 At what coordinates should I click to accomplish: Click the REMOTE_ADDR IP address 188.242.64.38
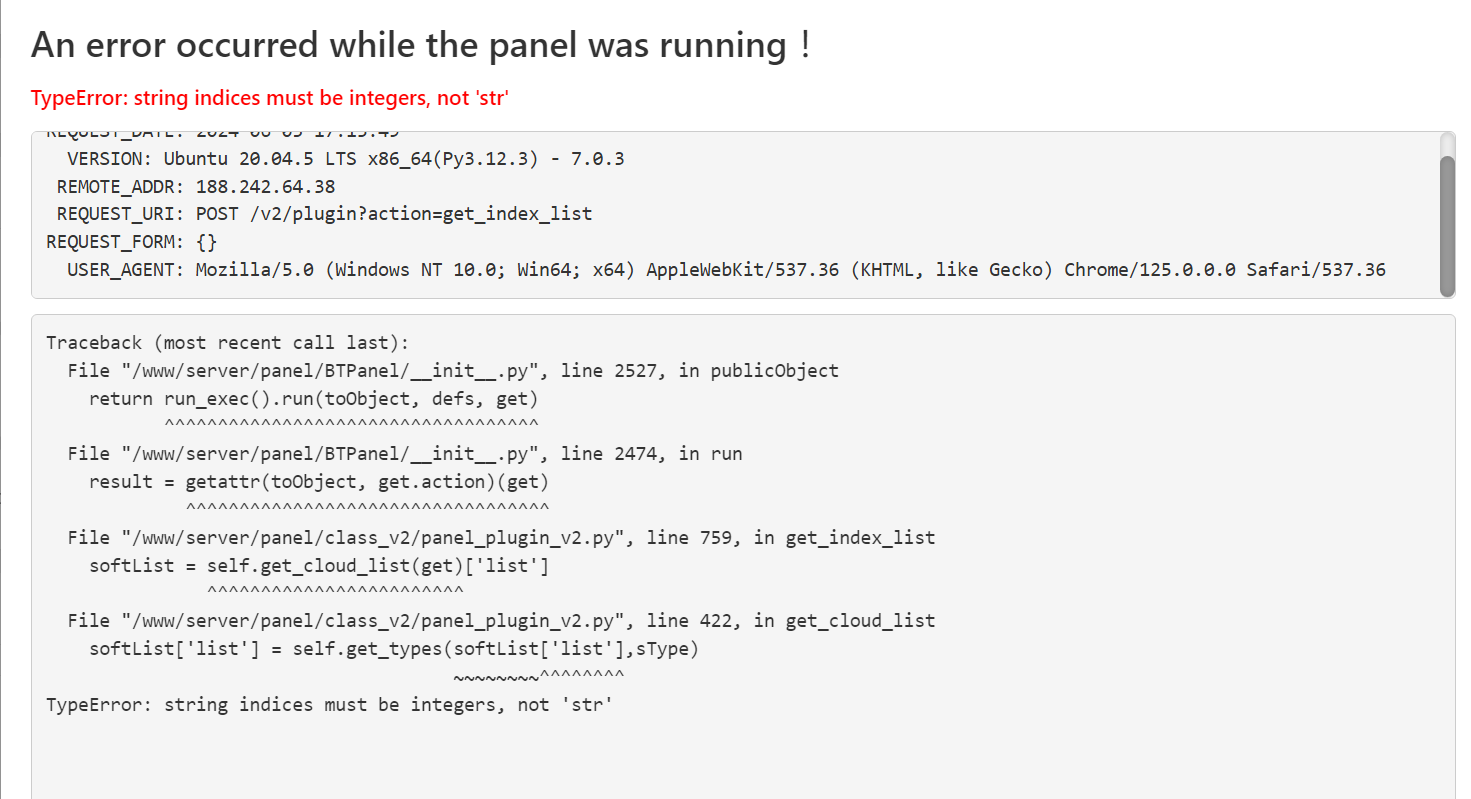point(265,187)
